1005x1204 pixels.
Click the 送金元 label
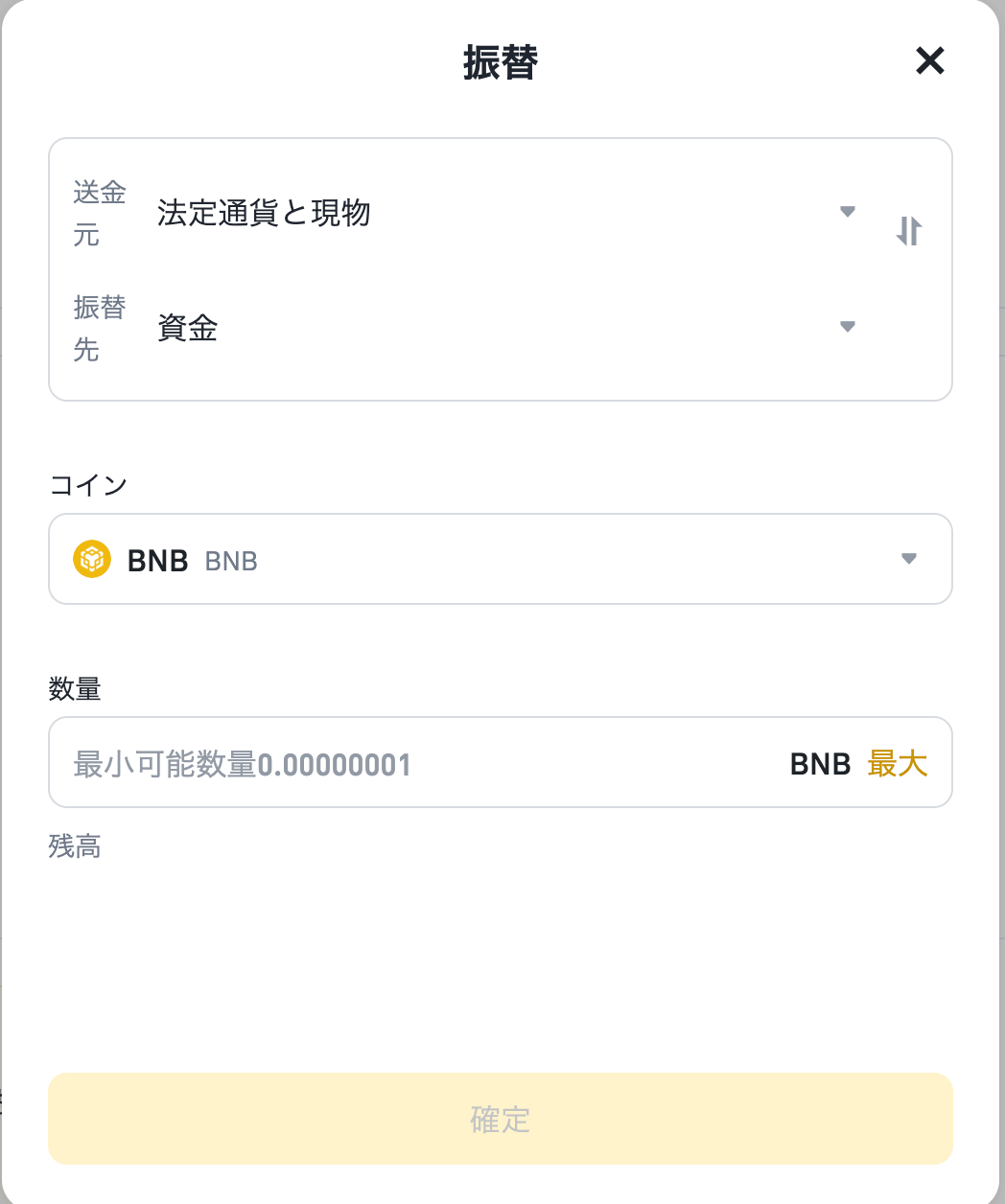(x=100, y=213)
